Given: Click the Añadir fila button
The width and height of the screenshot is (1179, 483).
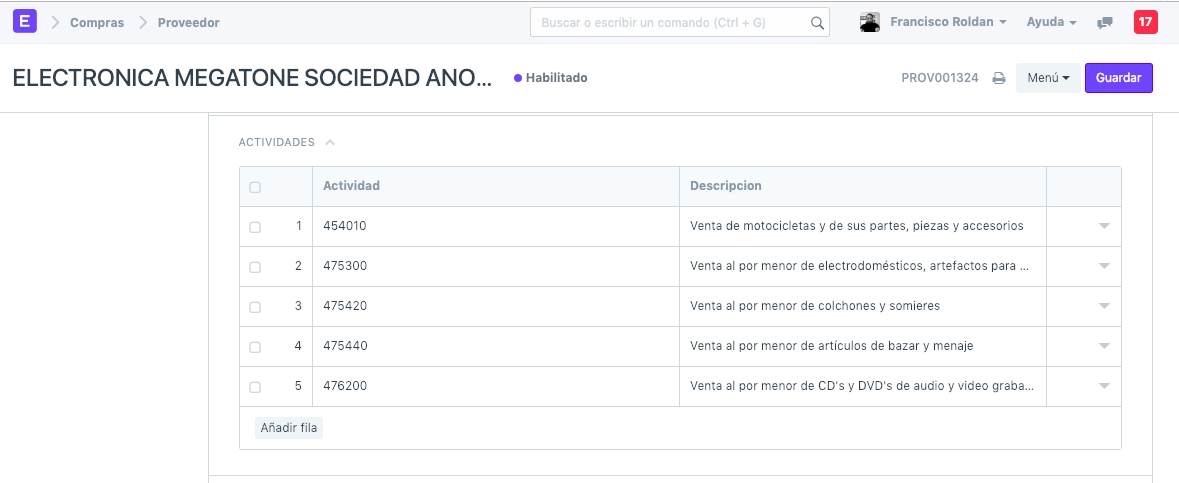Looking at the screenshot, I should pos(289,428).
